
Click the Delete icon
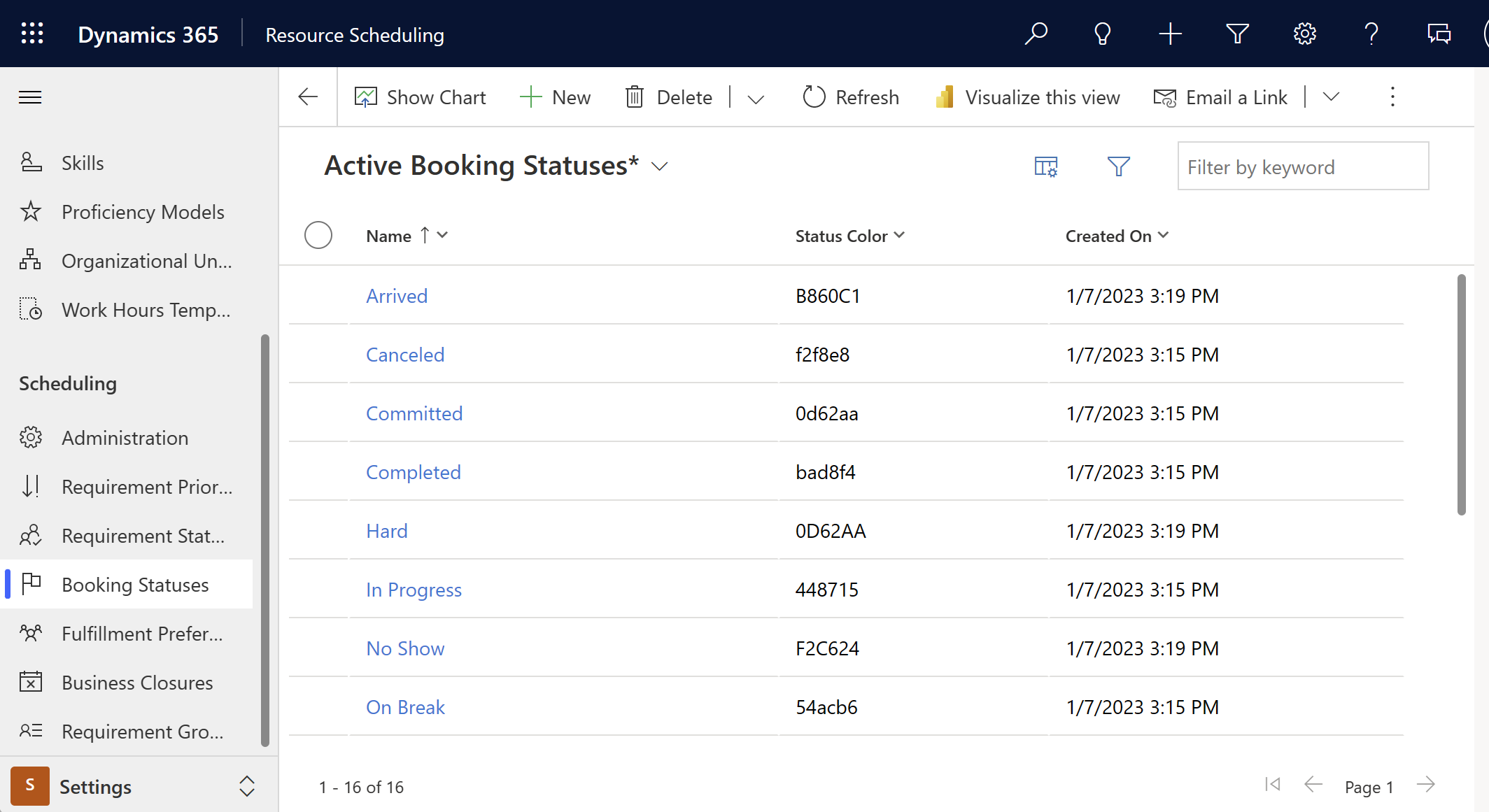(x=635, y=97)
